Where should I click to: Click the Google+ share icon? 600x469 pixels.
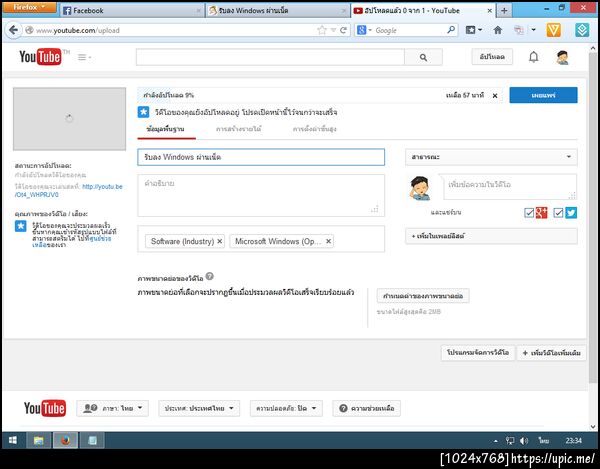[x=541, y=213]
